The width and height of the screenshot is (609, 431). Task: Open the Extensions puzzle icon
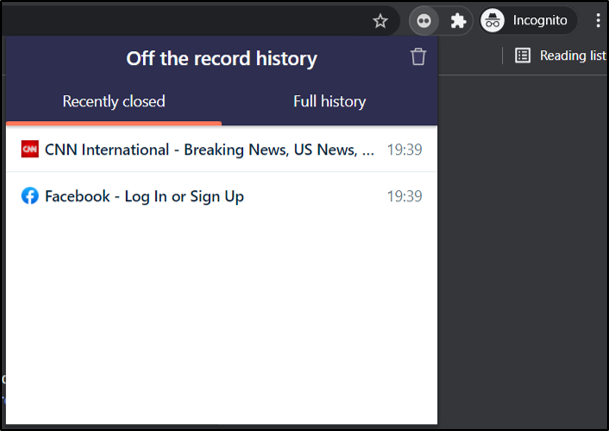(458, 20)
